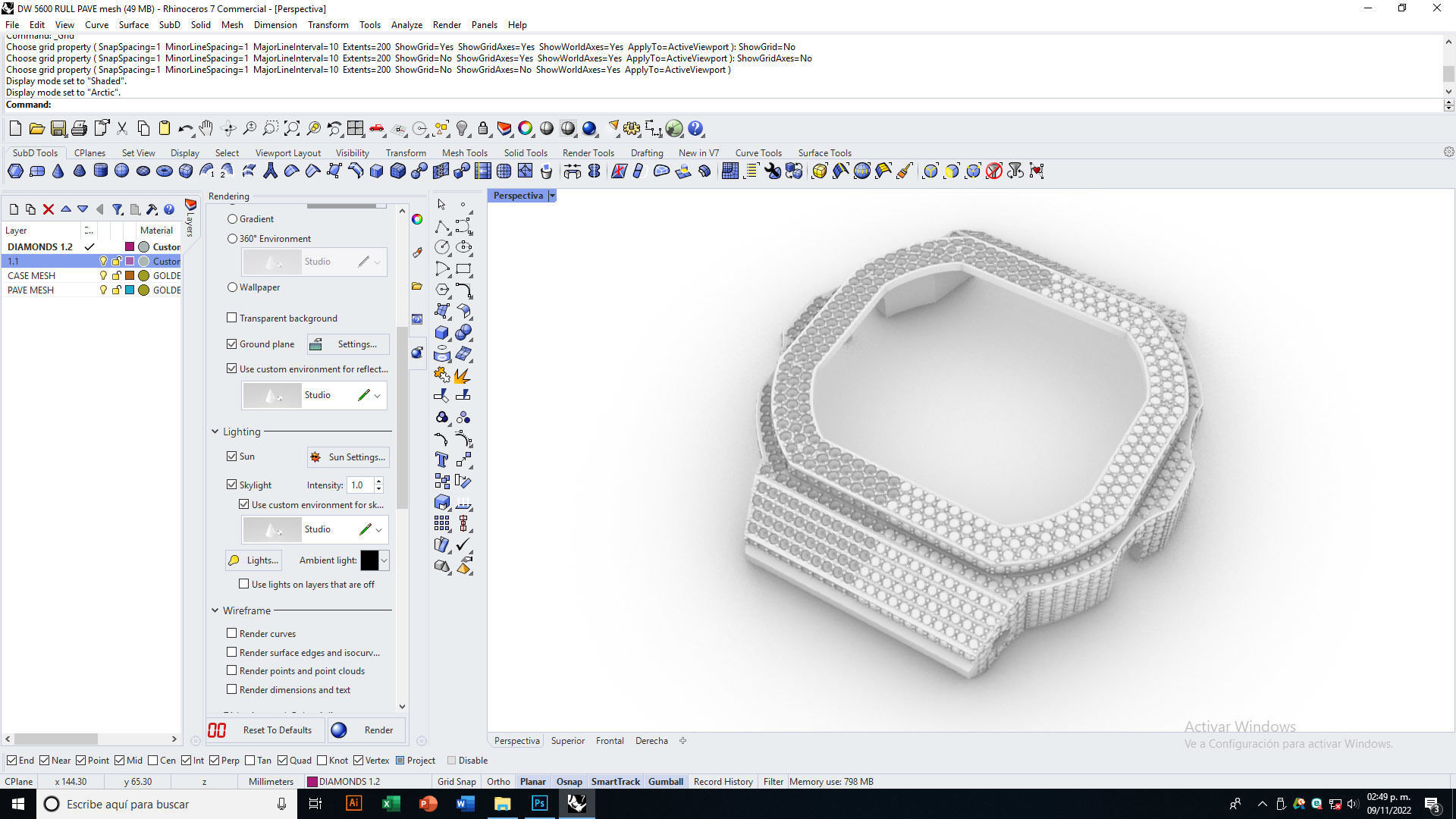Click the New file icon in main toolbar
The height and width of the screenshot is (819, 1456).
pyautogui.click(x=15, y=128)
